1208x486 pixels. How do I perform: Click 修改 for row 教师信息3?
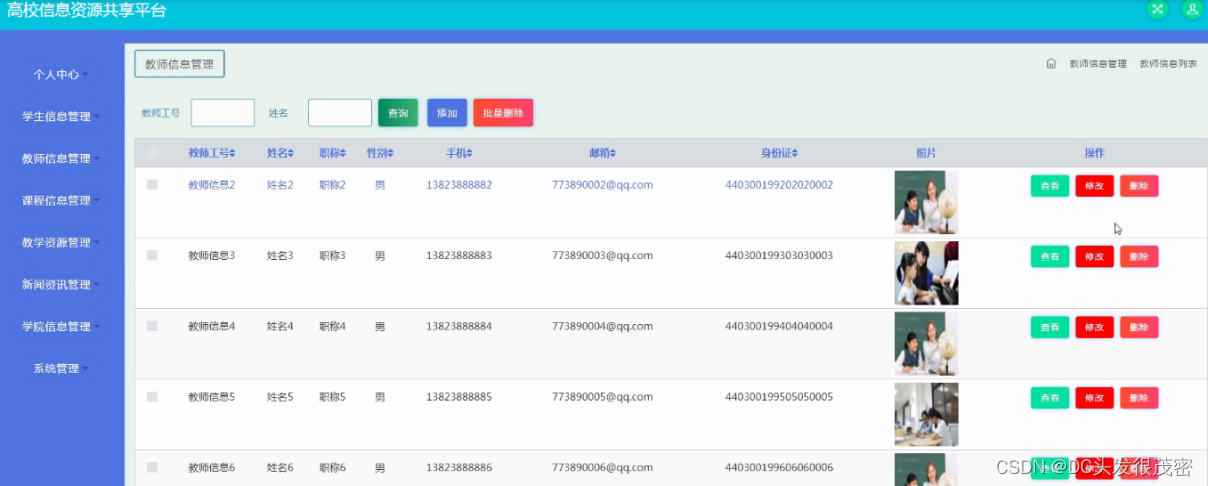coord(1094,257)
